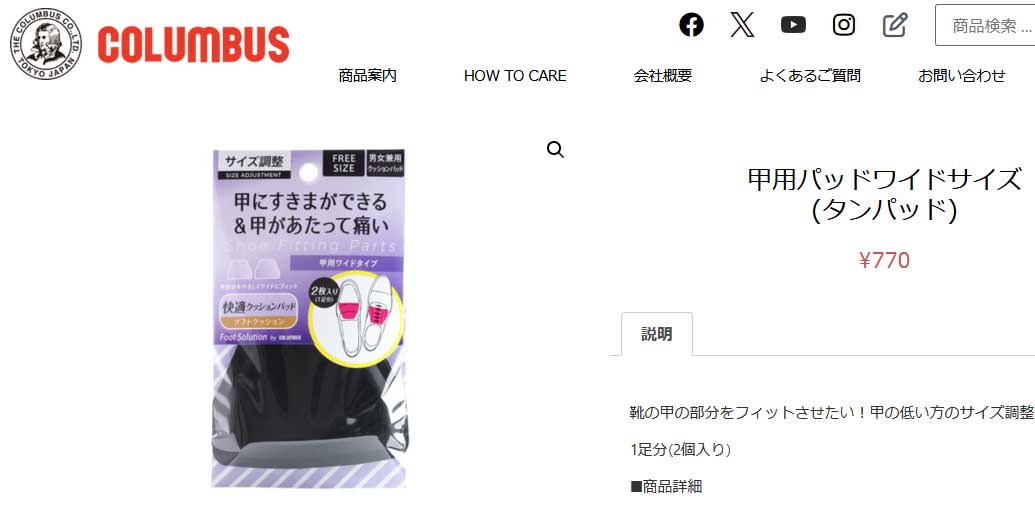Open the X (Twitter) icon link

pyautogui.click(x=742, y=25)
